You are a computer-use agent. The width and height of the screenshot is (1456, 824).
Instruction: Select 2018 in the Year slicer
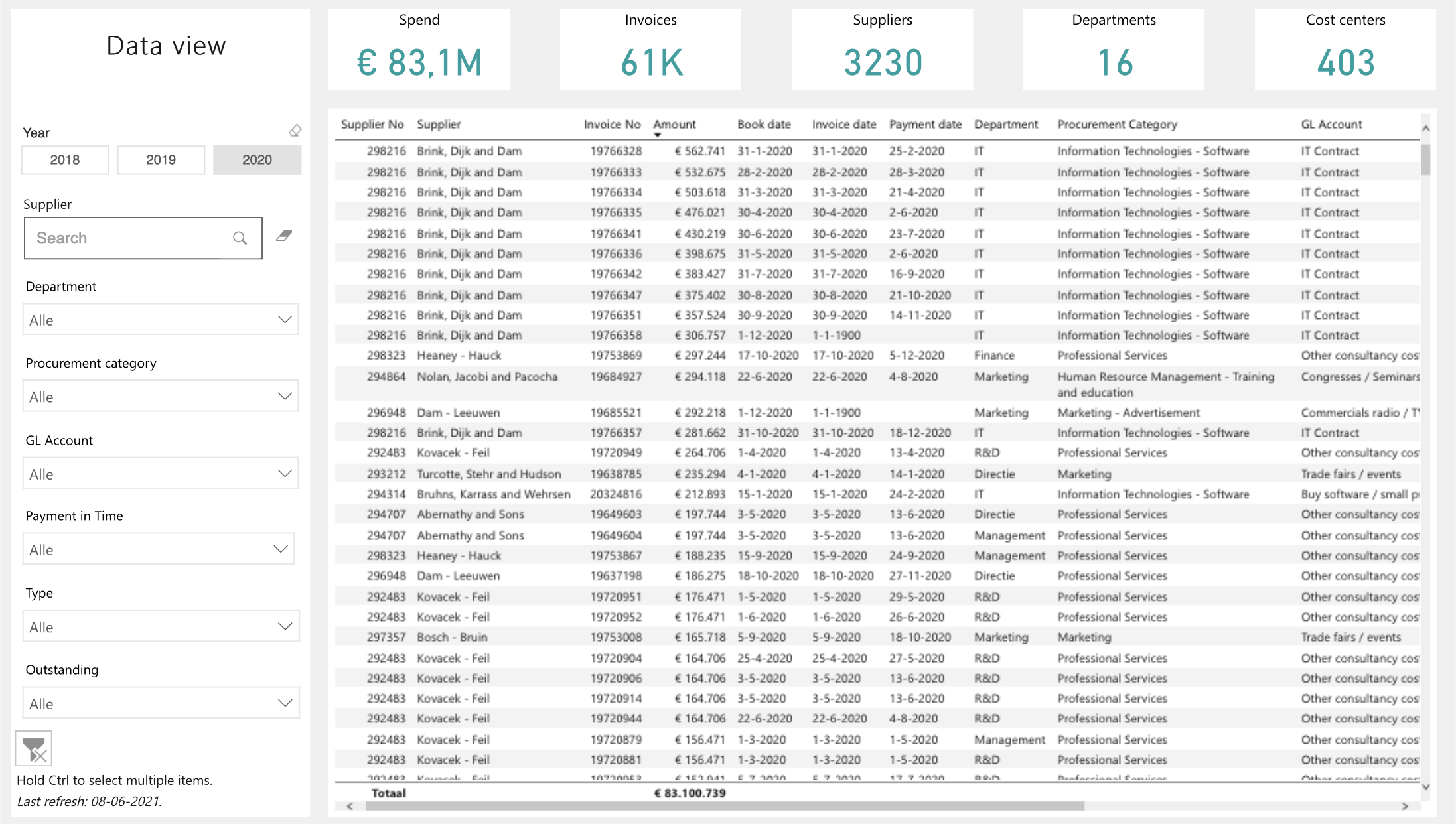(x=64, y=159)
